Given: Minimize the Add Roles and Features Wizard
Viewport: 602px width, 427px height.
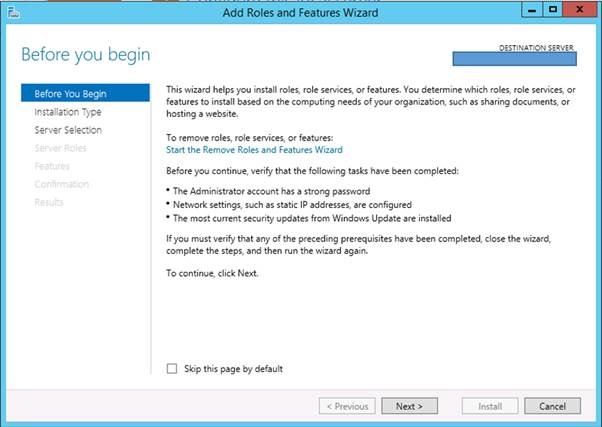Looking at the screenshot, I should coord(529,15).
